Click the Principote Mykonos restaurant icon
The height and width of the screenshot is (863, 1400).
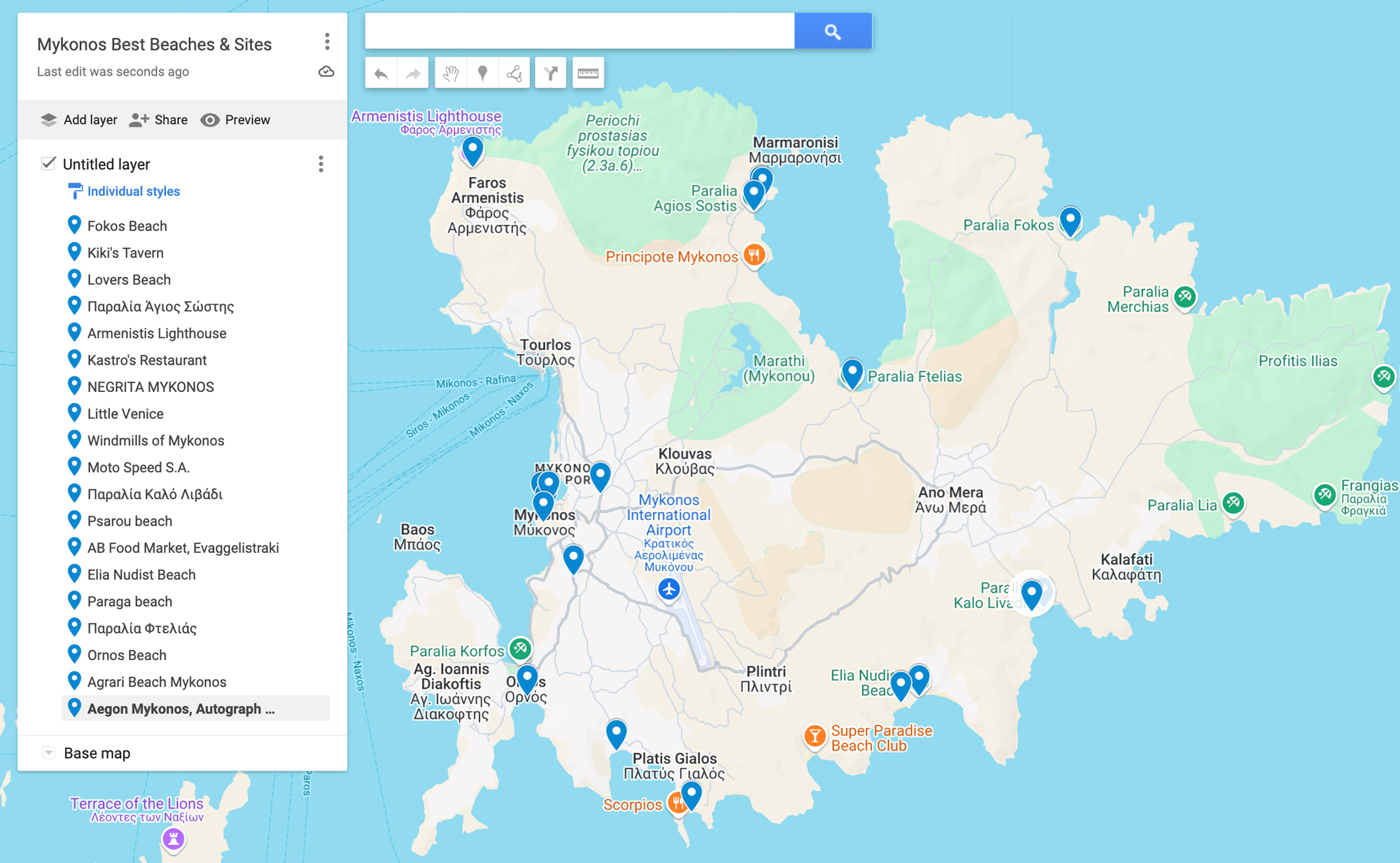tap(754, 255)
